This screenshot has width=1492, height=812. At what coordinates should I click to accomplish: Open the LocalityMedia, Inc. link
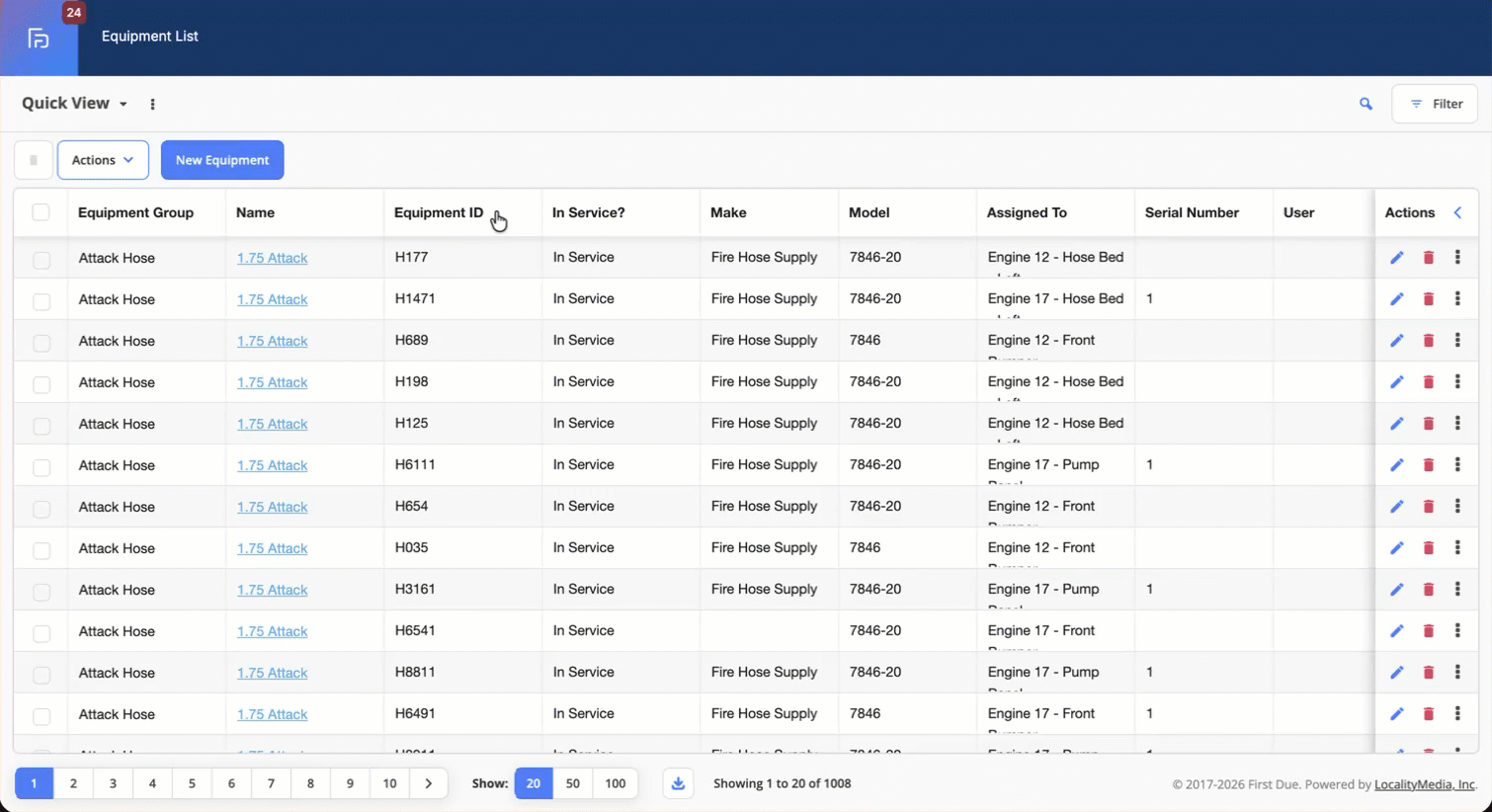pos(1425,784)
